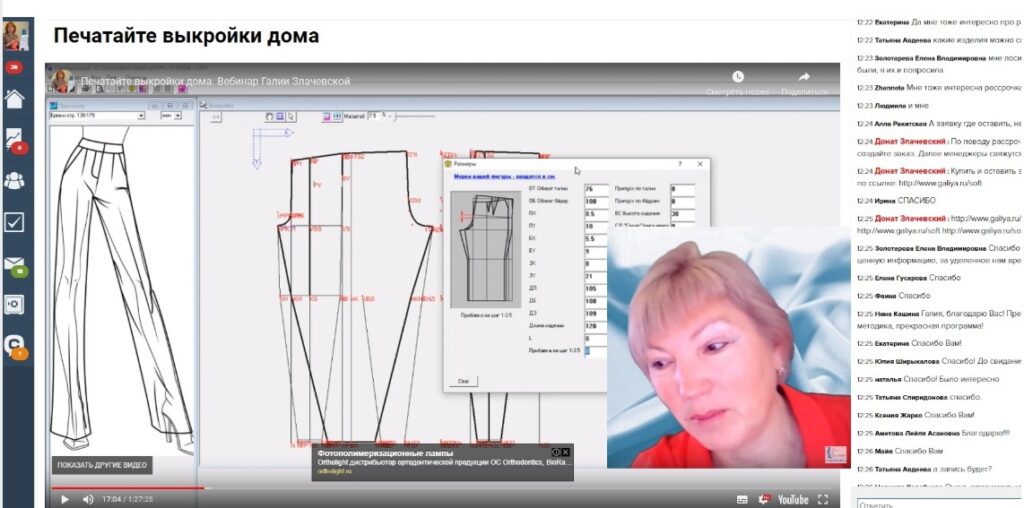The image size is (1024, 508).
Task: Click chat message 'Ирина СПАСИБО'
Action: [x=896, y=200]
